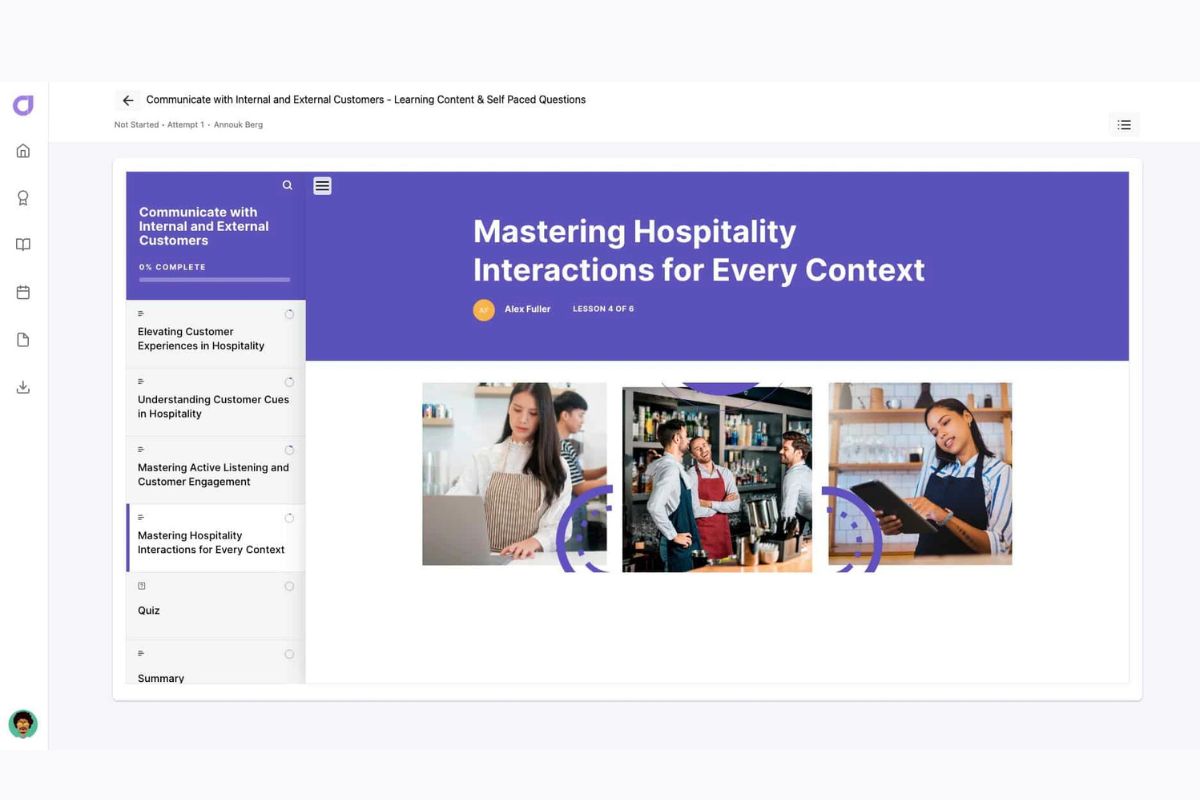
Task: Click the Not Started status text
Action: [137, 125]
